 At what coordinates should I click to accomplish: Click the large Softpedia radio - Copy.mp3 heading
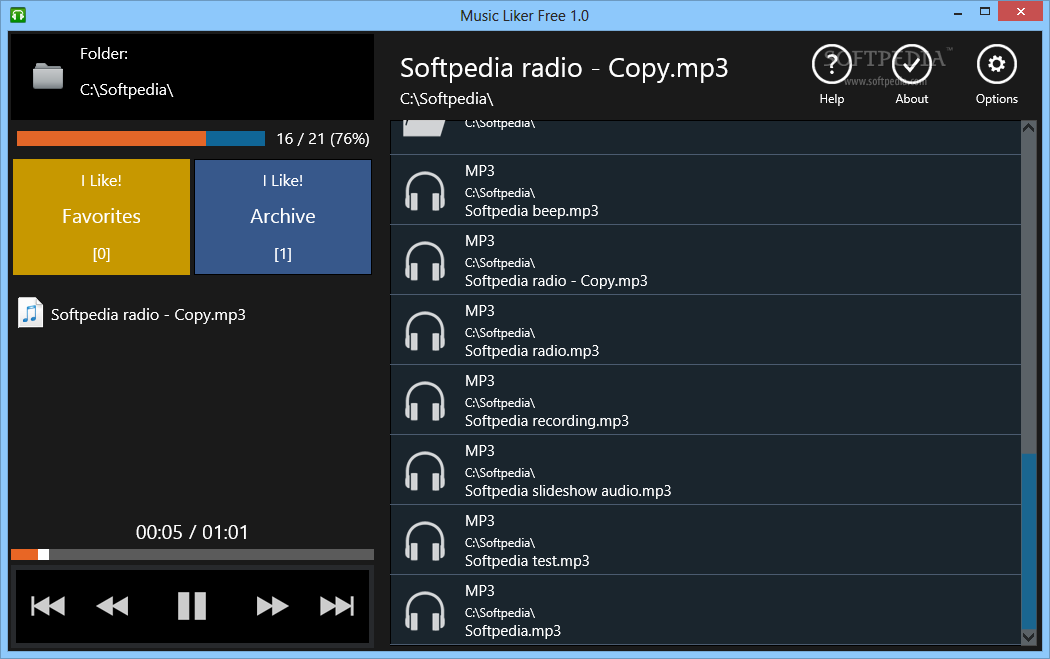[x=564, y=68]
